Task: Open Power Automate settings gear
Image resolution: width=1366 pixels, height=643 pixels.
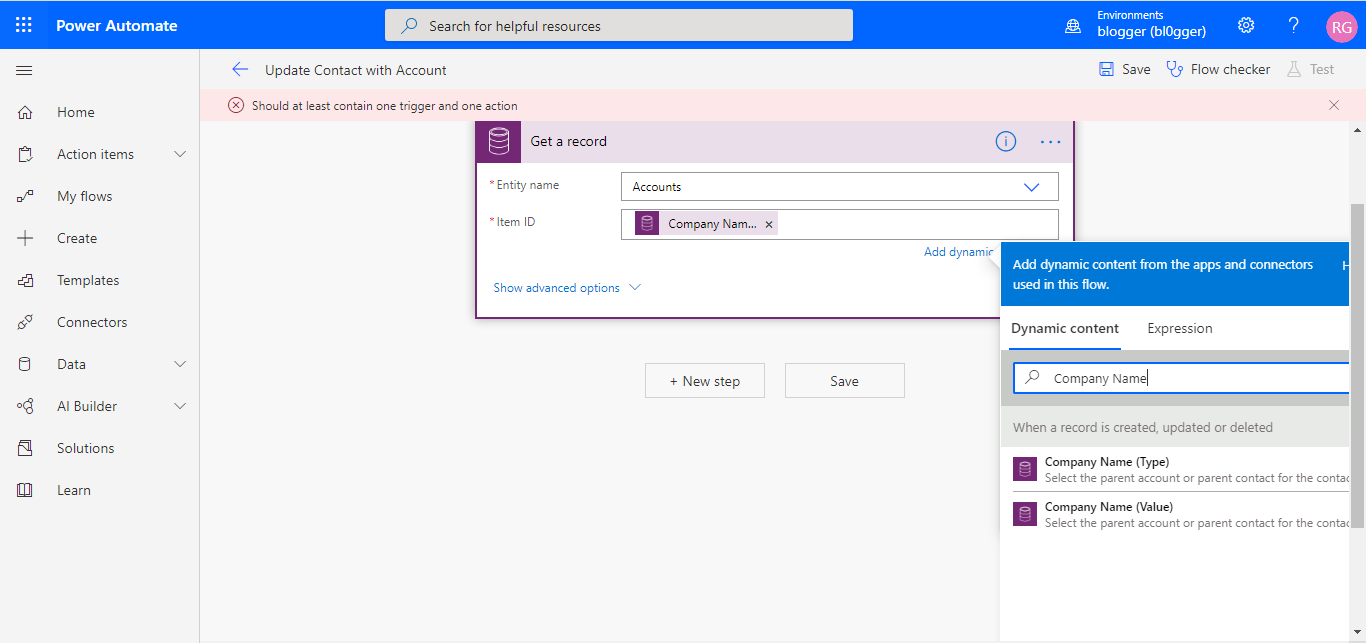Action: click(x=1245, y=24)
